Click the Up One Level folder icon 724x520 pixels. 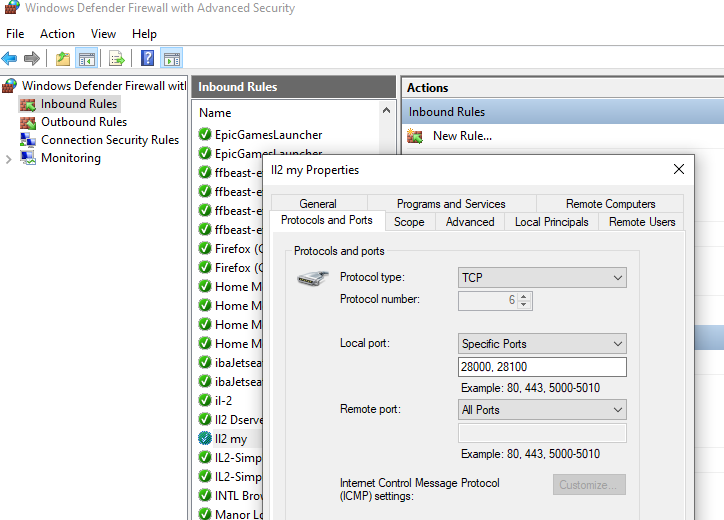(x=63, y=58)
